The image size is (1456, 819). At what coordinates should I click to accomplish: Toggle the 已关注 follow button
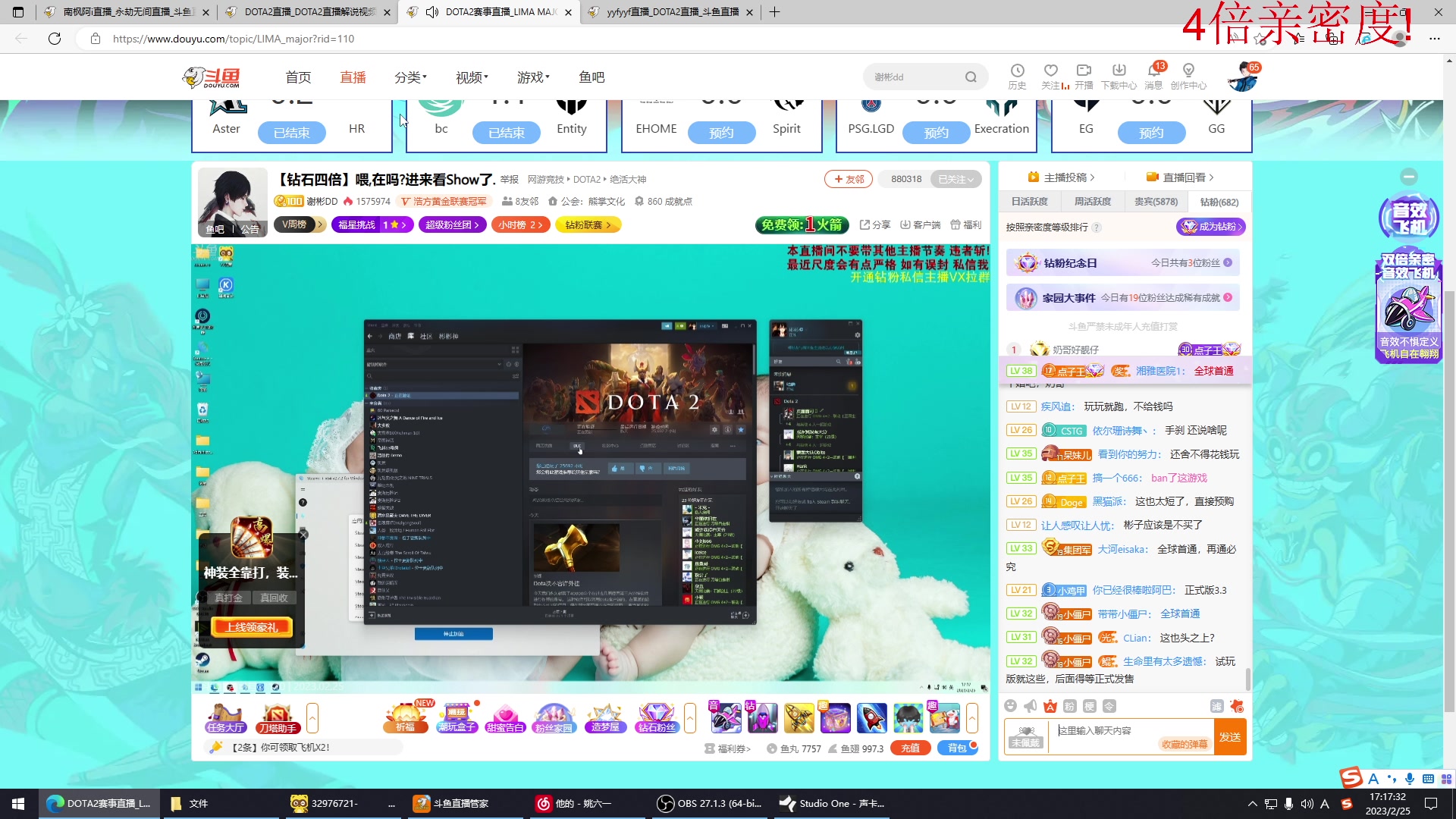point(955,179)
